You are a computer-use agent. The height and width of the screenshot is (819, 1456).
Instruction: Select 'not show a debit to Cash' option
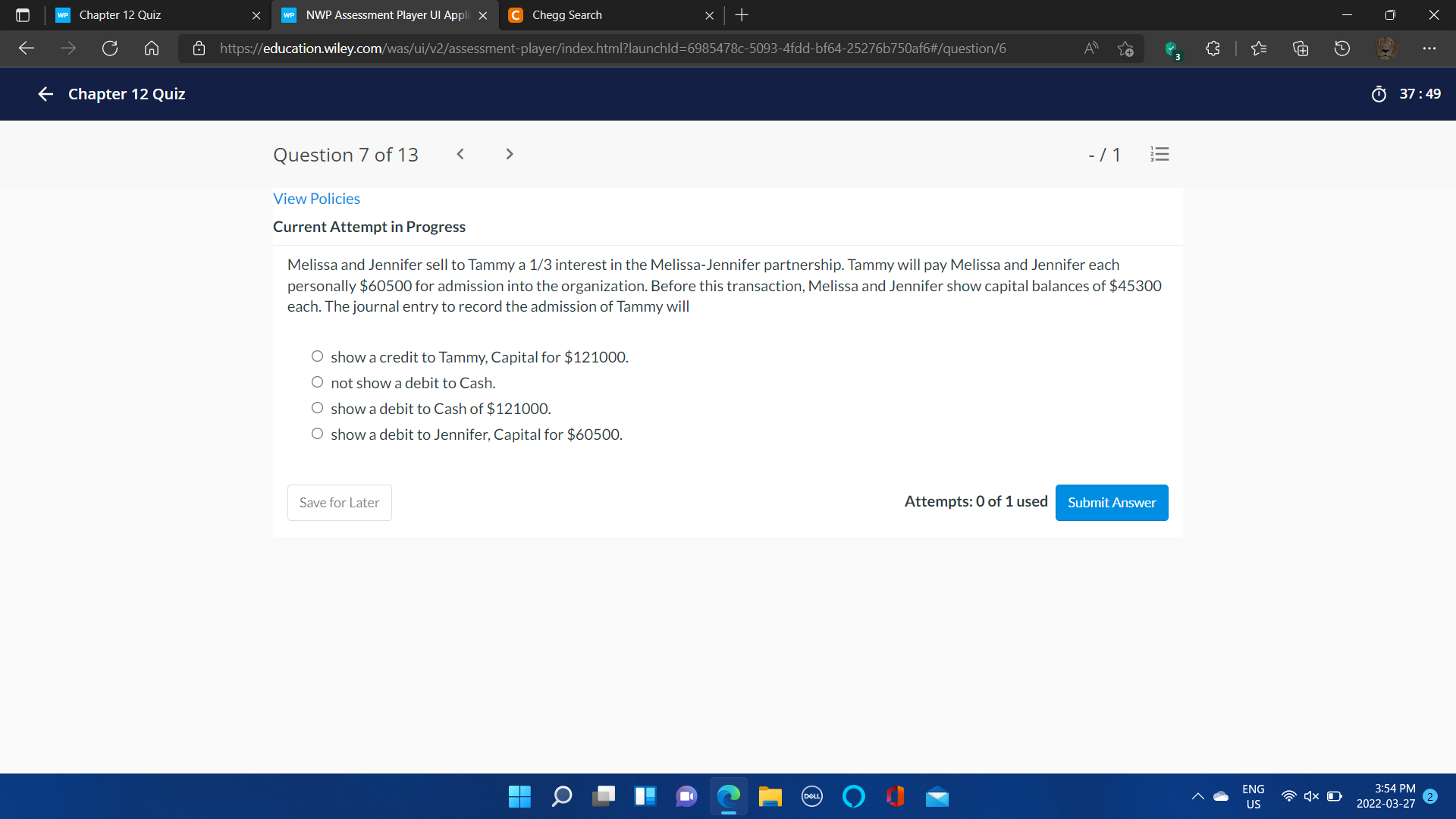(317, 382)
